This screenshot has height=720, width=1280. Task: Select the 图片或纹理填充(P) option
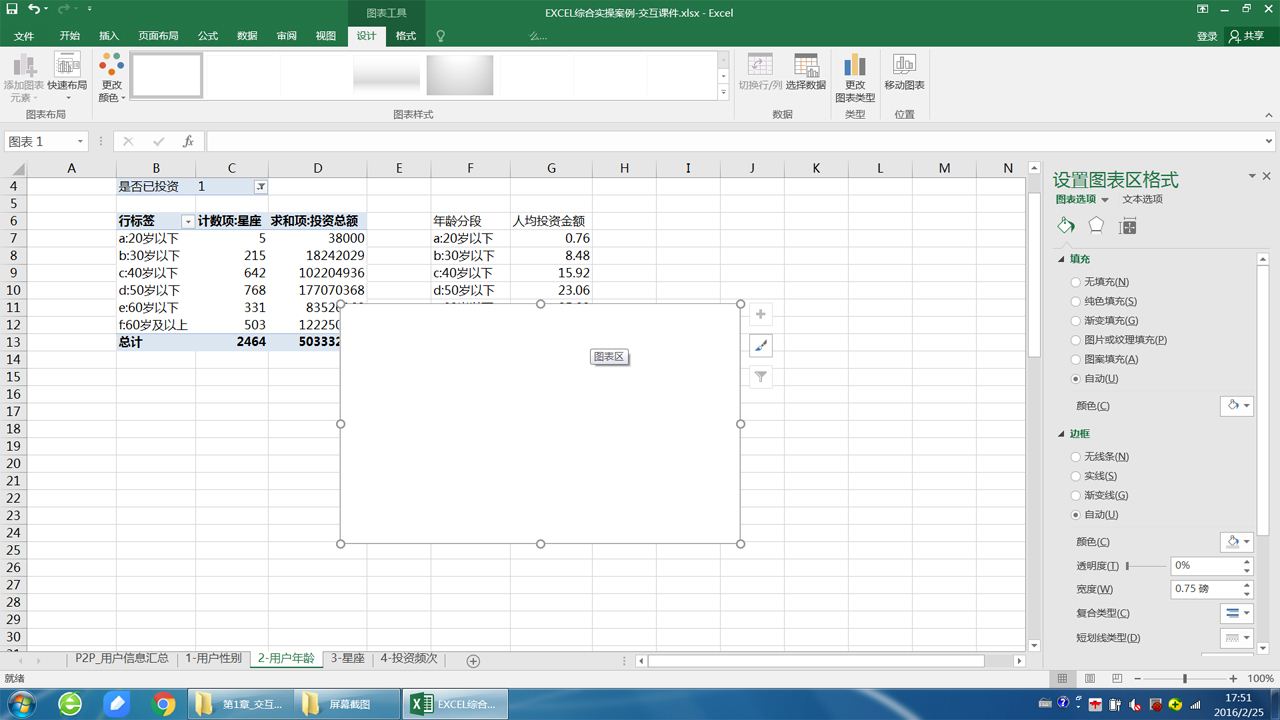point(1118,340)
